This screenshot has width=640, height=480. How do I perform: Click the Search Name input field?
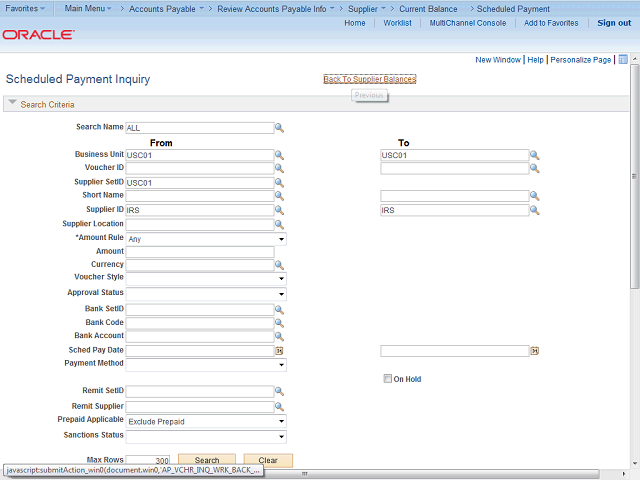tap(200, 128)
